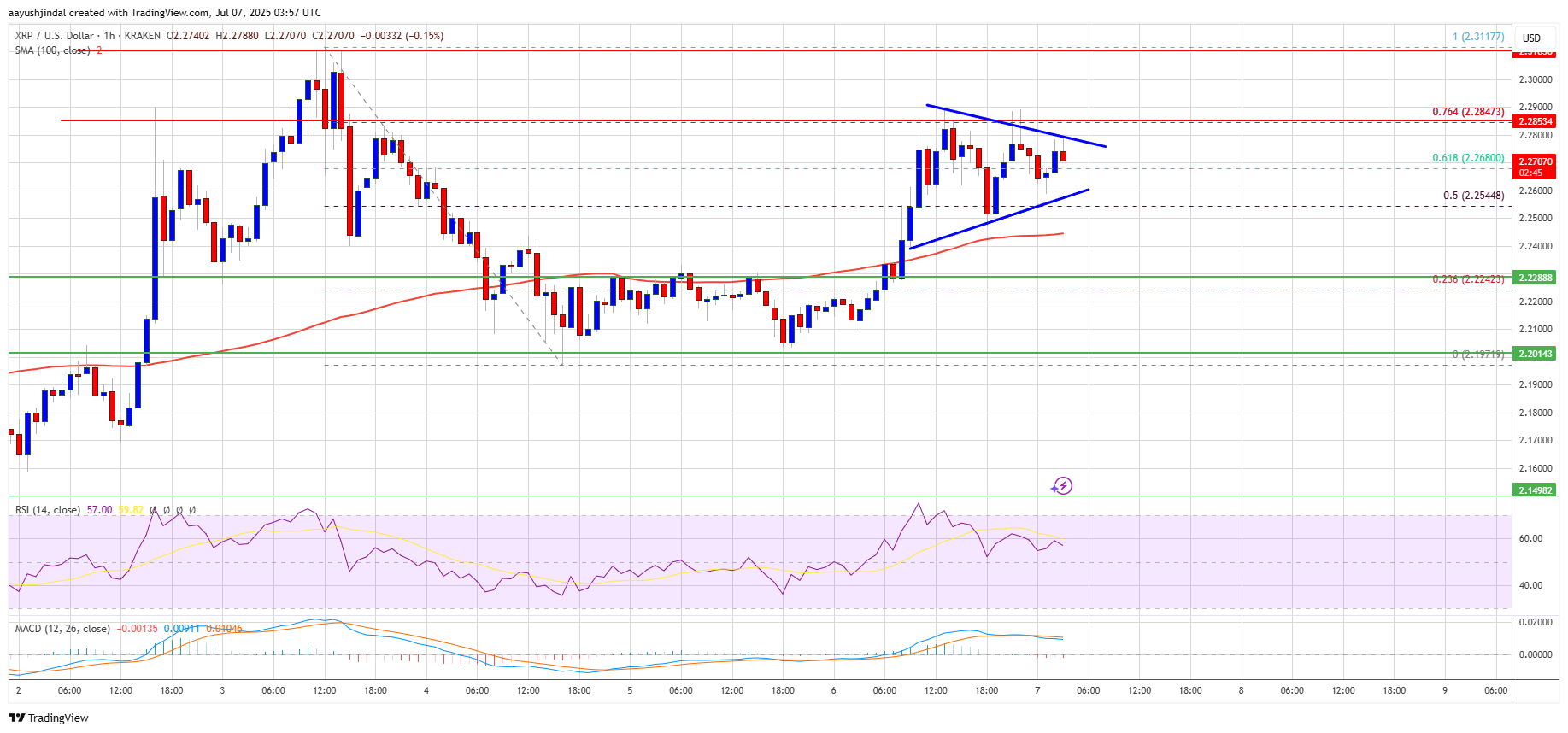1568x733 pixels.
Task: Click the 0.5 (2.25448) Fibonacci level label
Action: [1473, 196]
